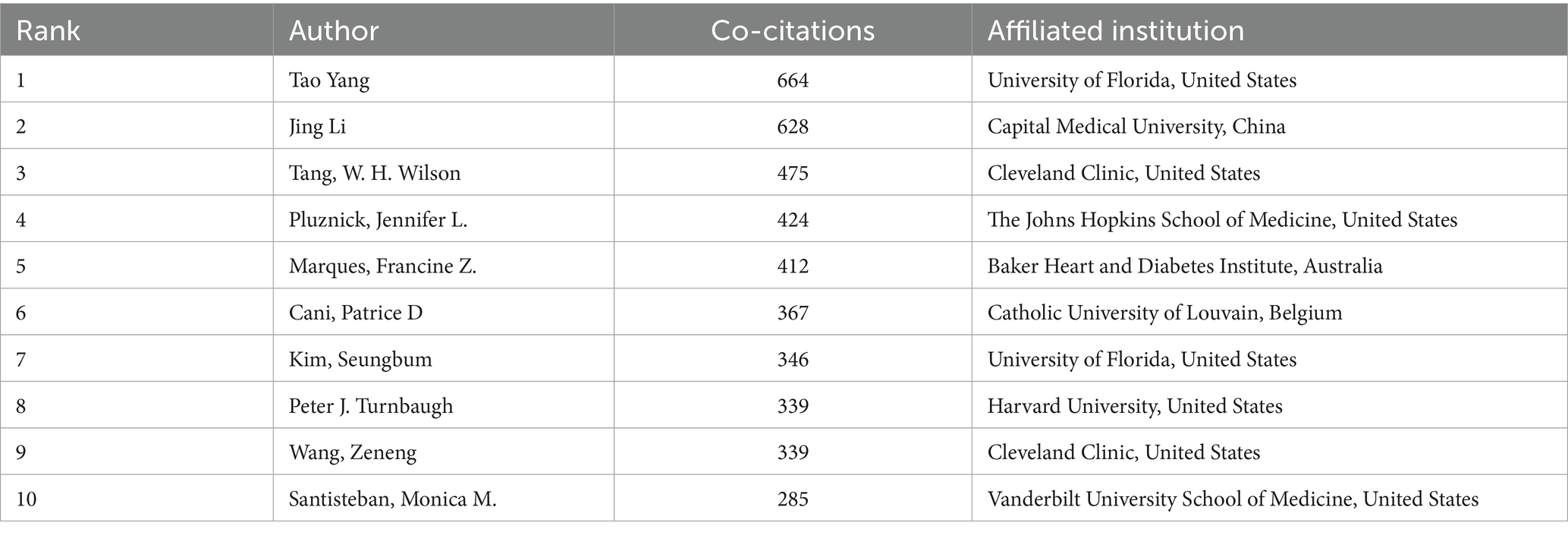Select the Marques, Francine Z. cell
The height and width of the screenshot is (535, 1568).
pyautogui.click(x=444, y=266)
